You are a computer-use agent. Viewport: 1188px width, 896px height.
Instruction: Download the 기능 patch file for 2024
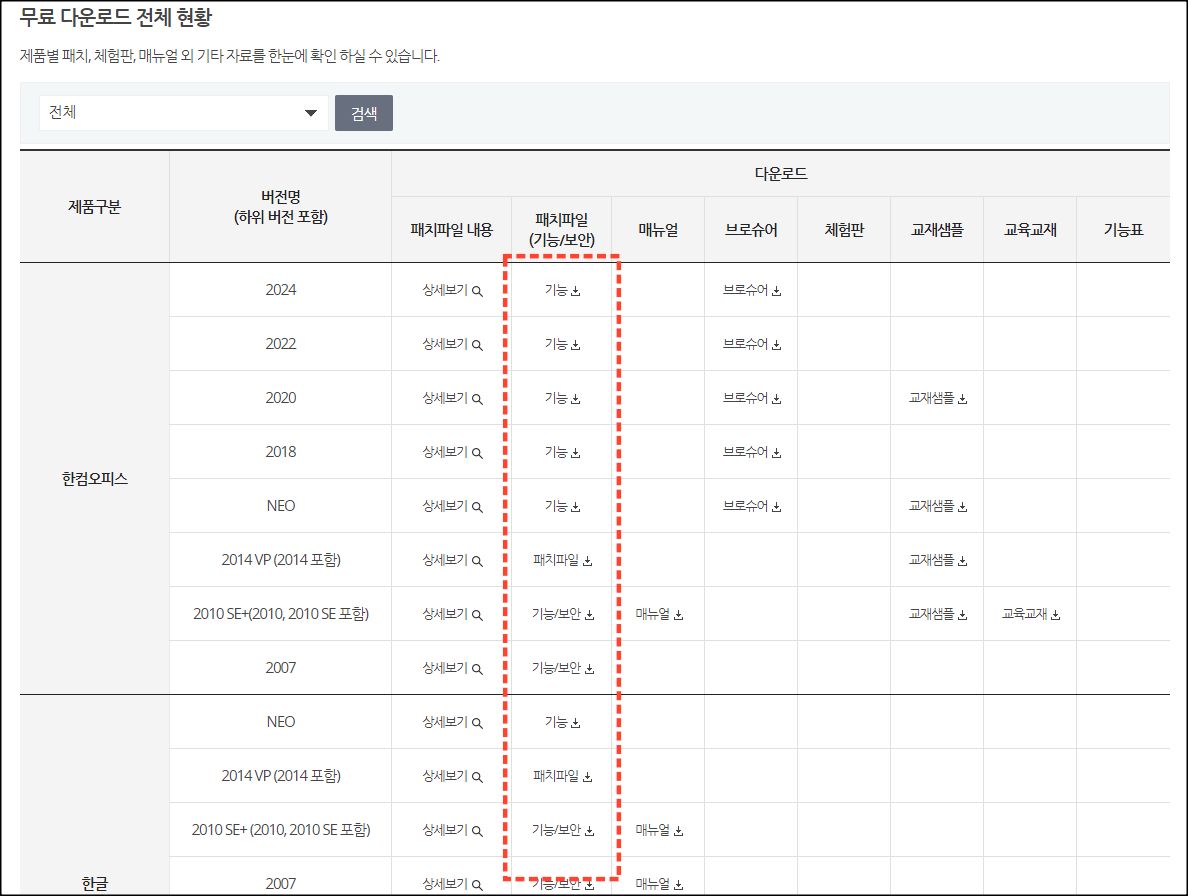point(561,289)
